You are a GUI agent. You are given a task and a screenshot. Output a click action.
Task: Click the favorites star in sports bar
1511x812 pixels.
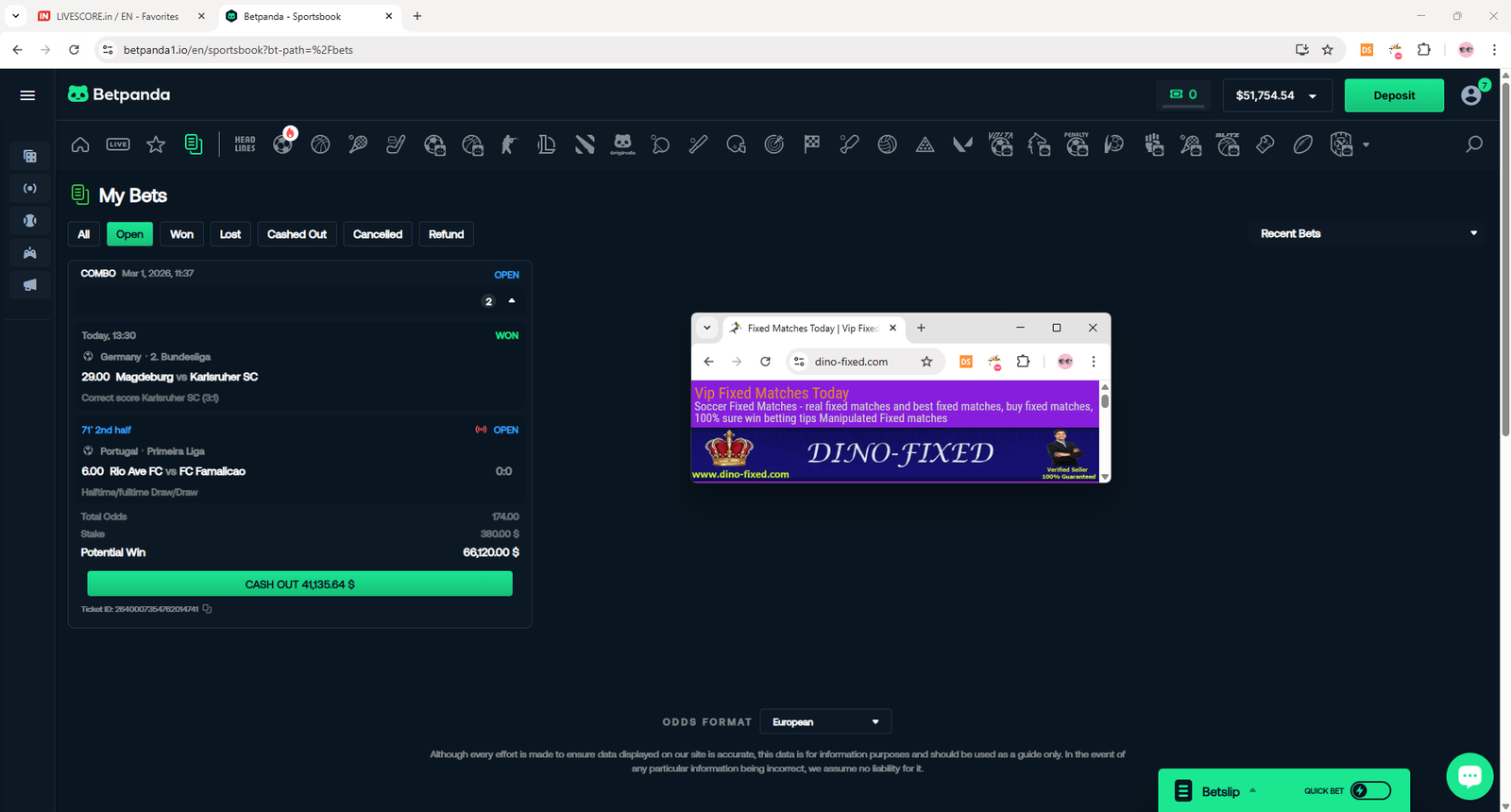click(156, 144)
